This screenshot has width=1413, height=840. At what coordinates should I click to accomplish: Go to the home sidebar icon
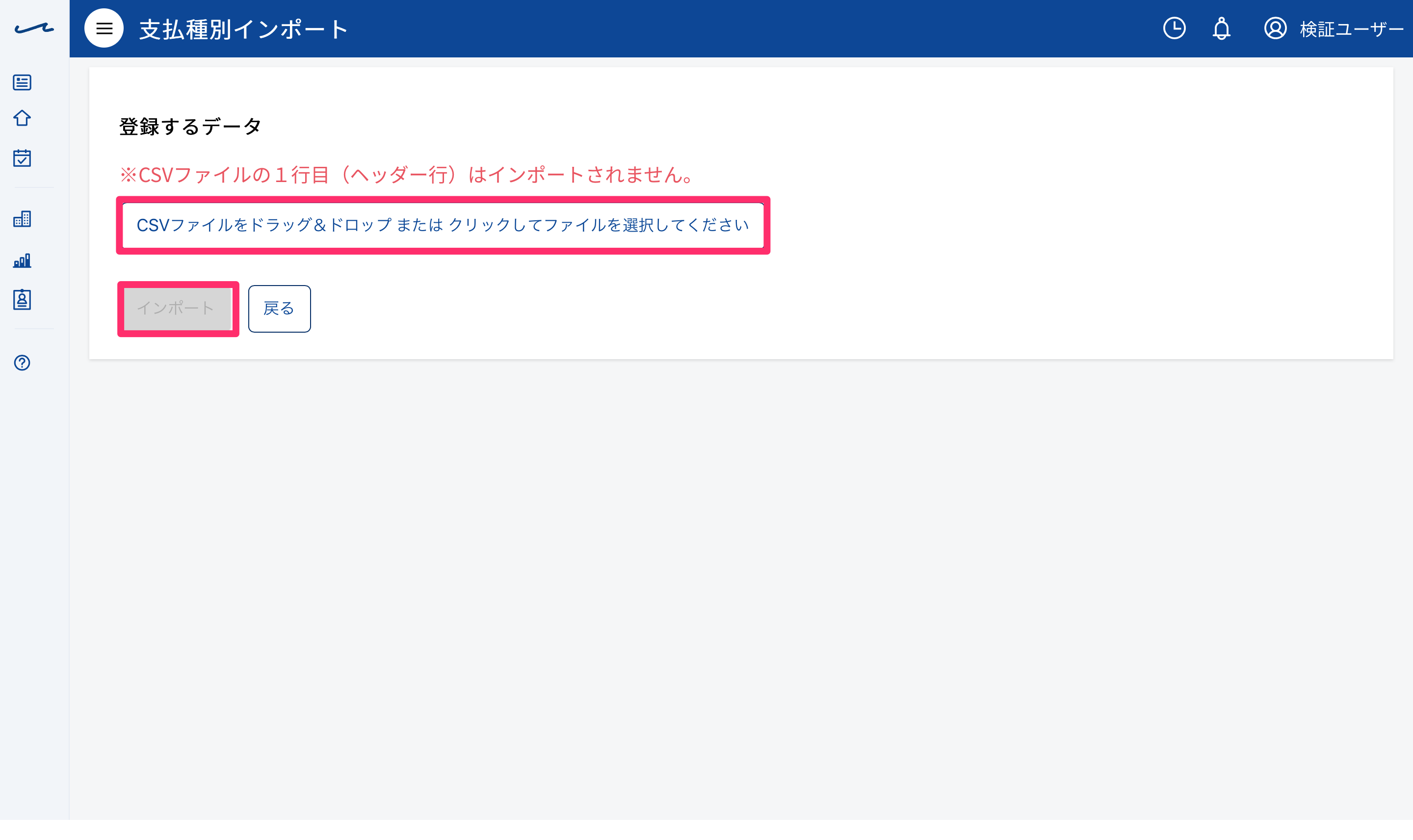(x=22, y=118)
